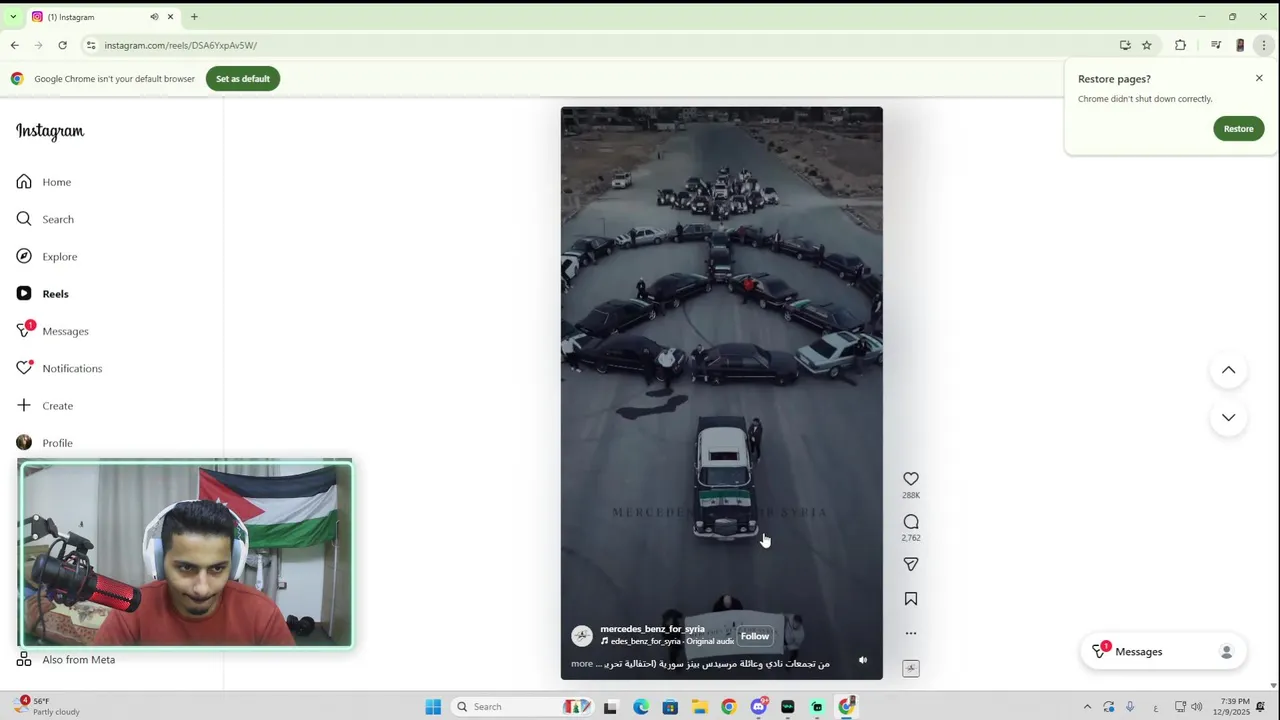The image size is (1280, 720).
Task: Open Microsoft Store from taskbar
Action: pos(670,707)
